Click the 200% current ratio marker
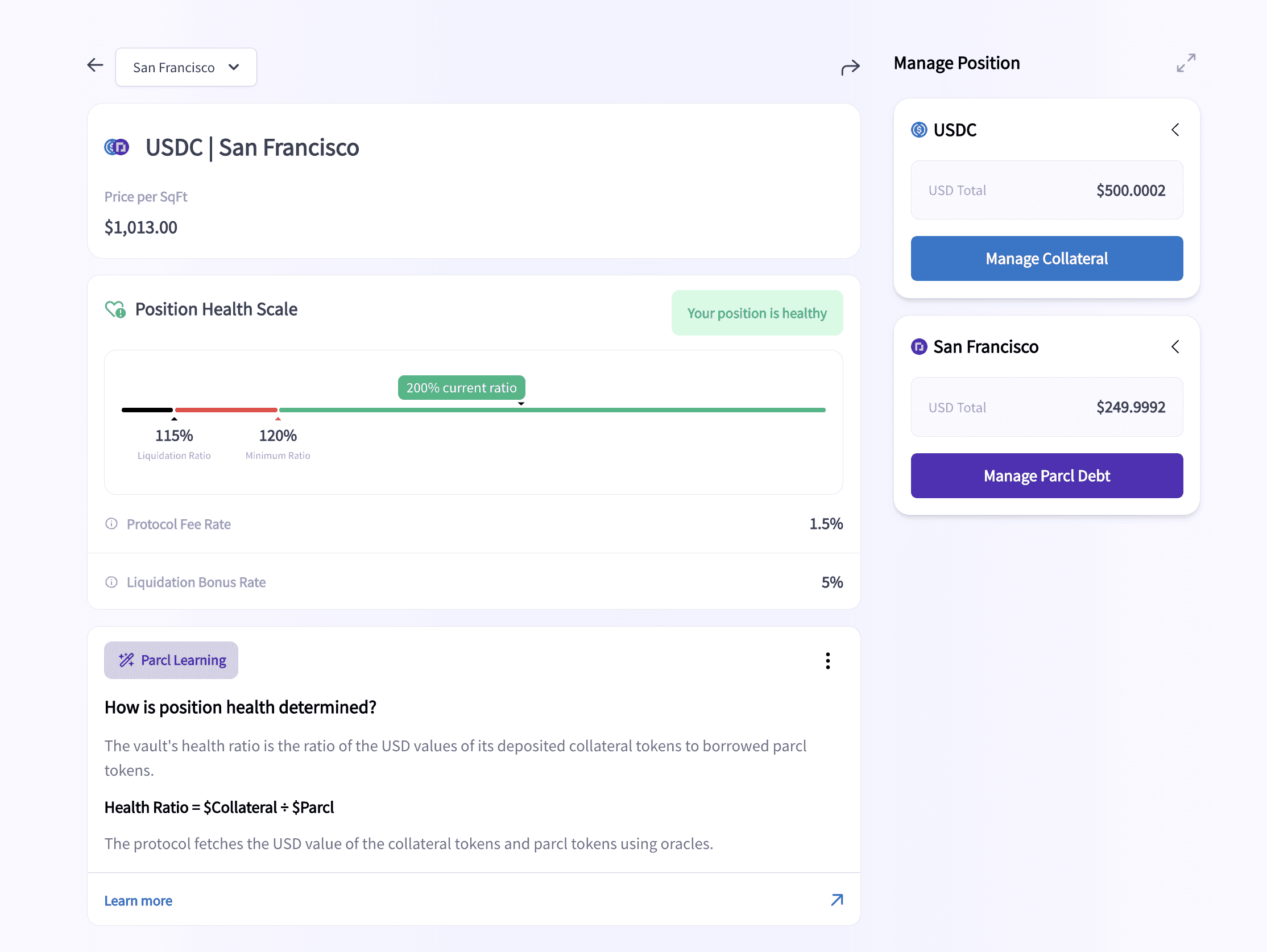Image resolution: width=1267 pixels, height=952 pixels. pos(461,388)
